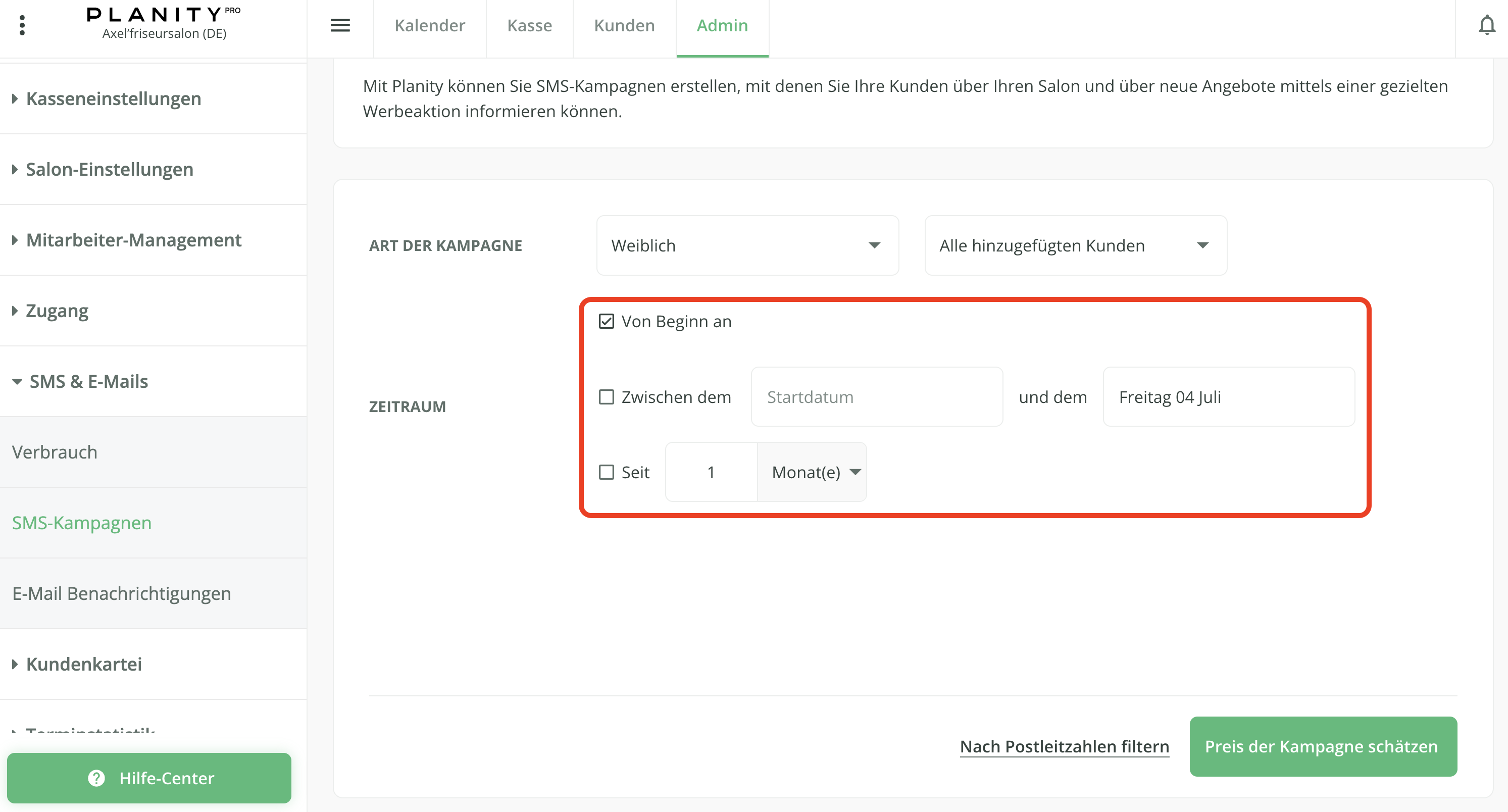Tick the Seit checkbox
This screenshot has width=1508, height=812.
click(x=606, y=472)
